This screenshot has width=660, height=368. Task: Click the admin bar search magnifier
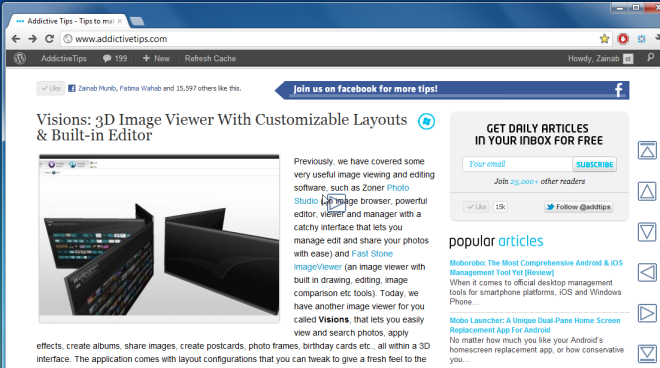coord(651,58)
